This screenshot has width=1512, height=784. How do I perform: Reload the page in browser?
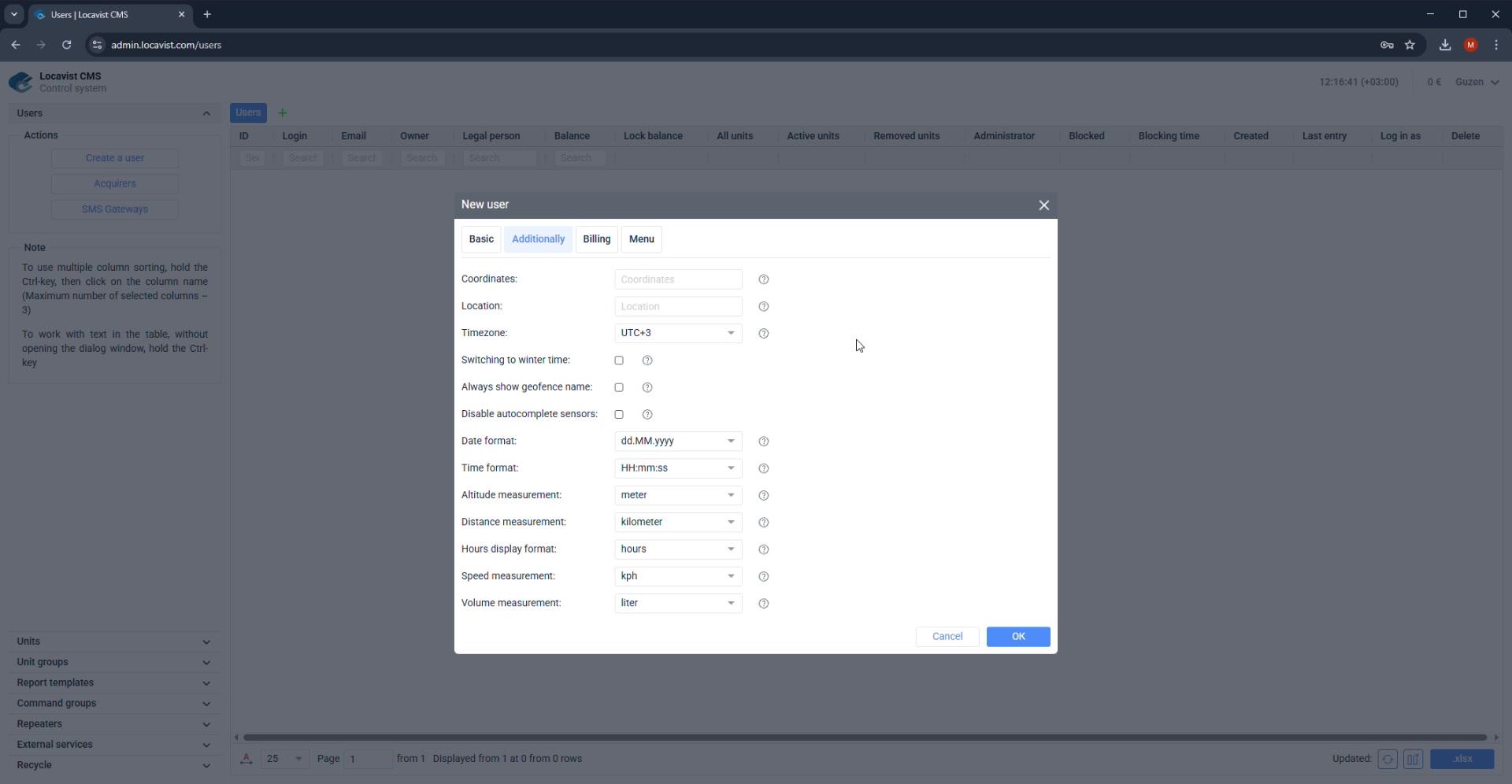tap(67, 45)
